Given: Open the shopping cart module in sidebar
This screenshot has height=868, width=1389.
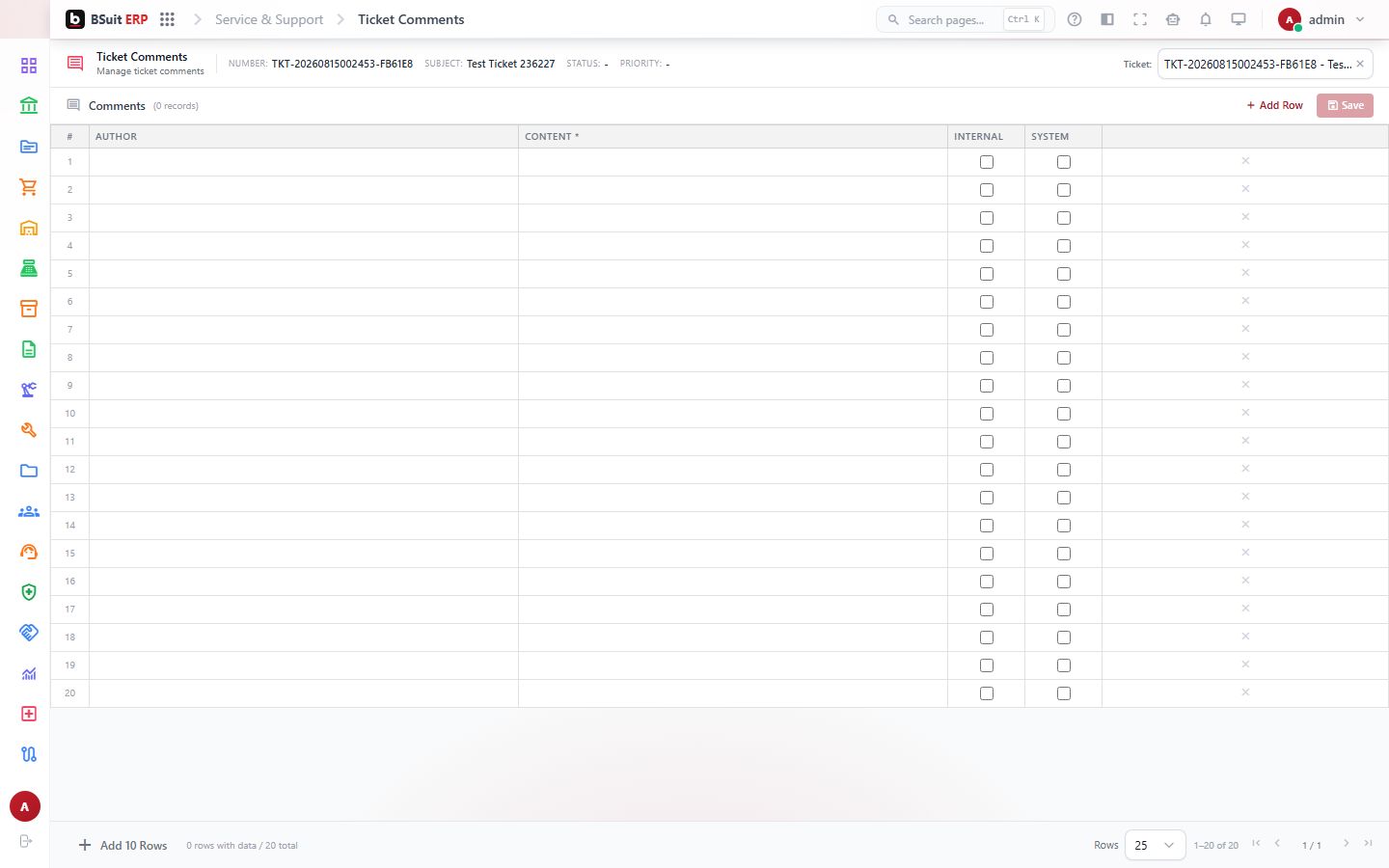Looking at the screenshot, I should click(29, 187).
